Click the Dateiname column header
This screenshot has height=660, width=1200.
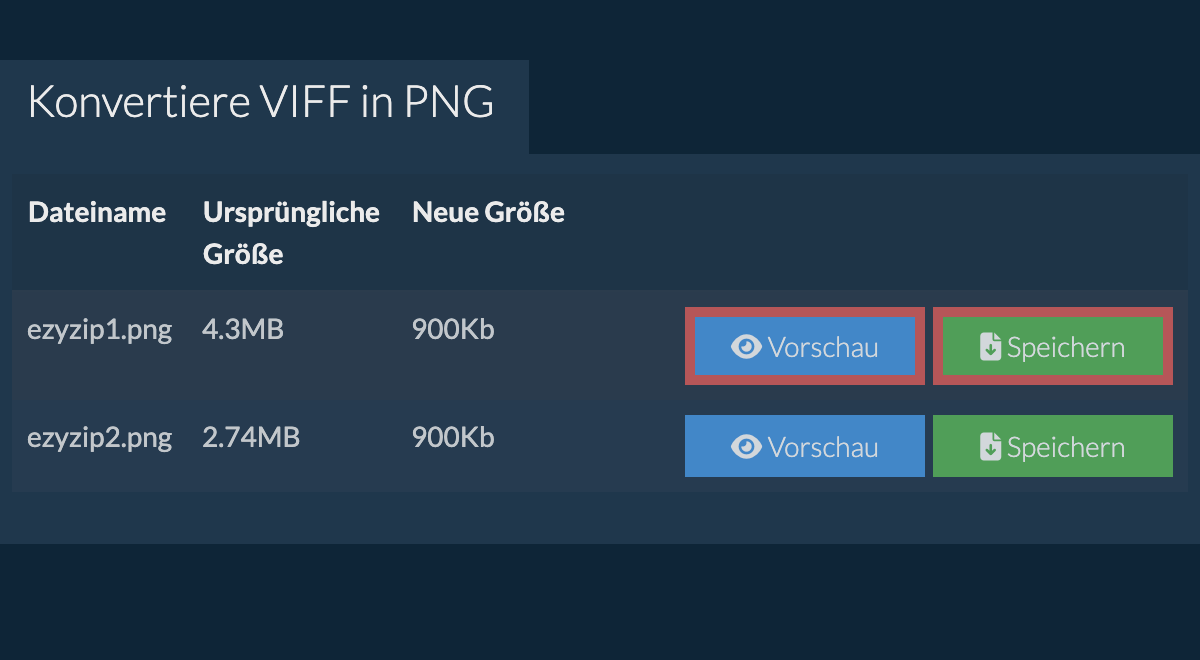coord(97,212)
